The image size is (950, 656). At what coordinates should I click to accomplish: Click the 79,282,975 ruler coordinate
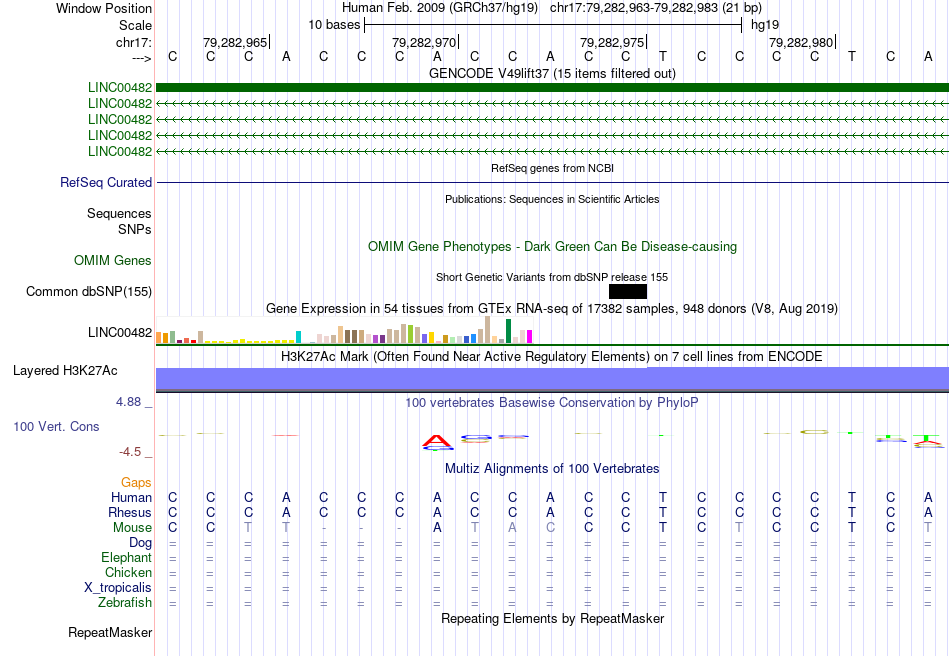click(x=612, y=42)
